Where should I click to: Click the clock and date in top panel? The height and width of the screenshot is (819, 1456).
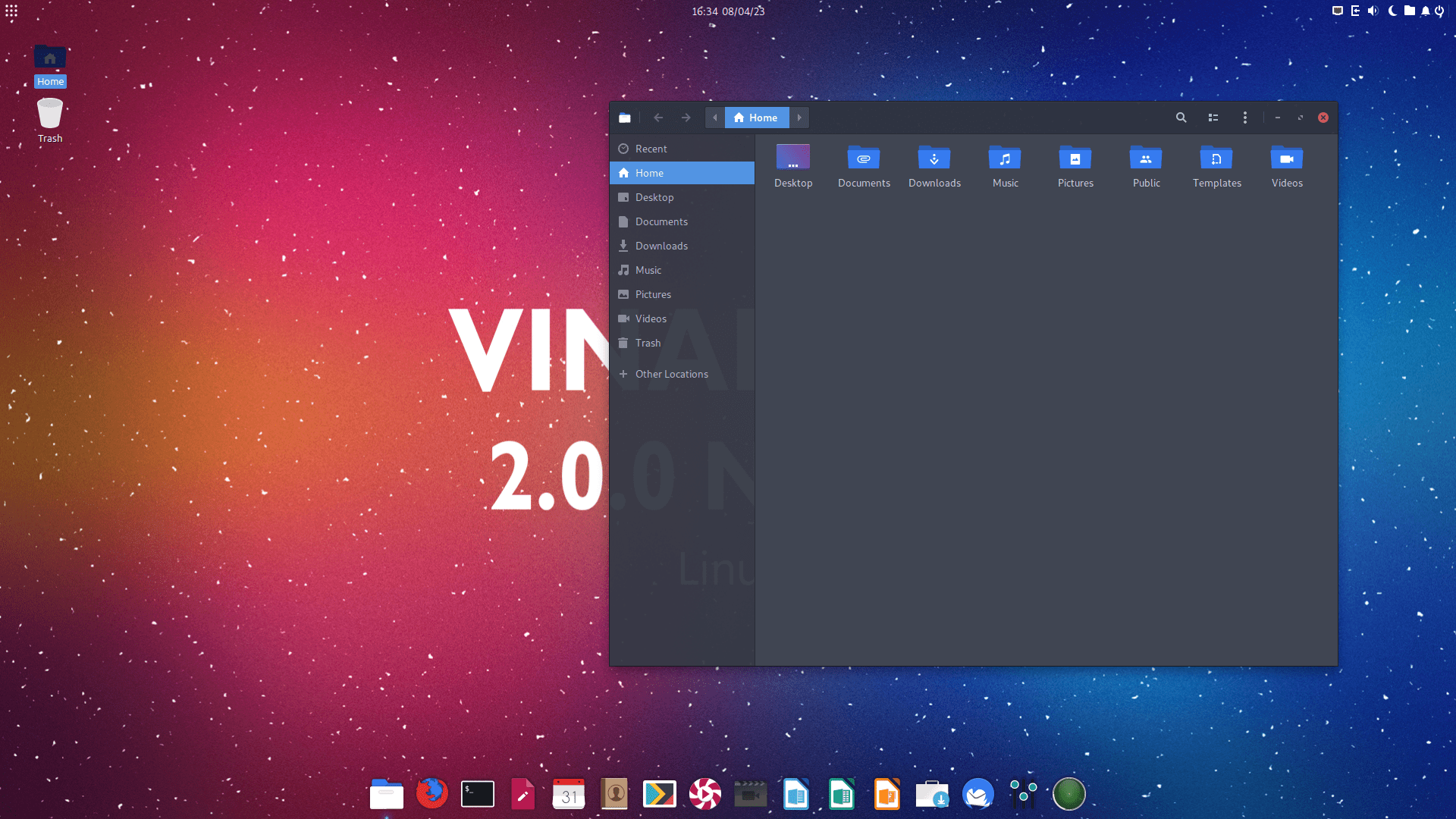click(x=728, y=11)
